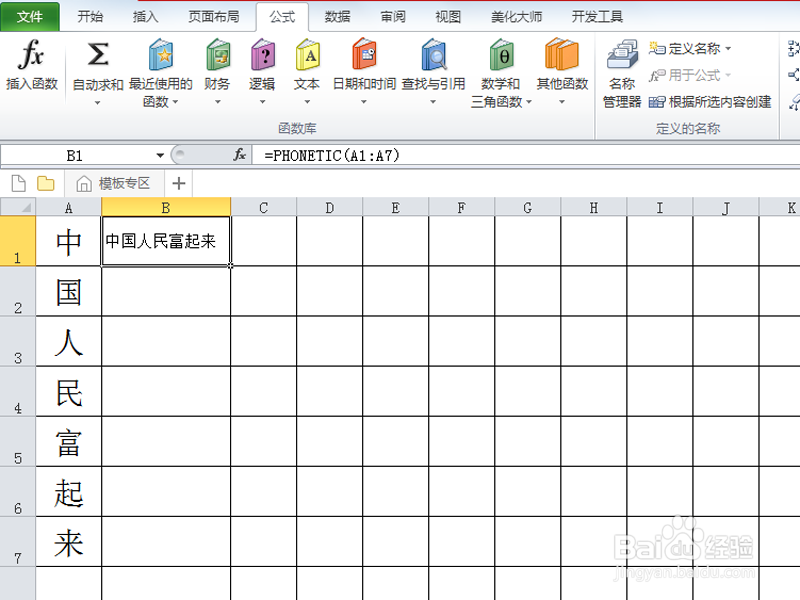The image size is (800, 600).
Task: Open the Logical (逻辑) functions icon
Action: pos(262,54)
